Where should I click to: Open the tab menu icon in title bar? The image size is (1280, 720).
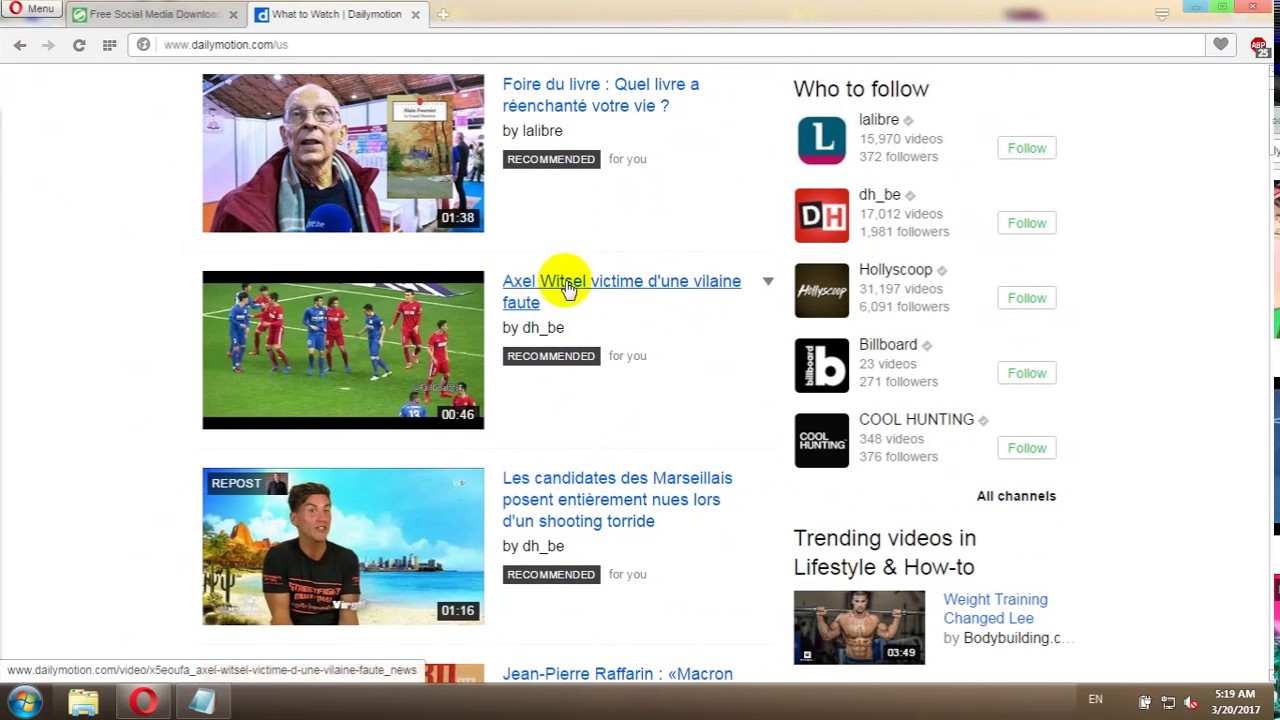(x=1161, y=14)
